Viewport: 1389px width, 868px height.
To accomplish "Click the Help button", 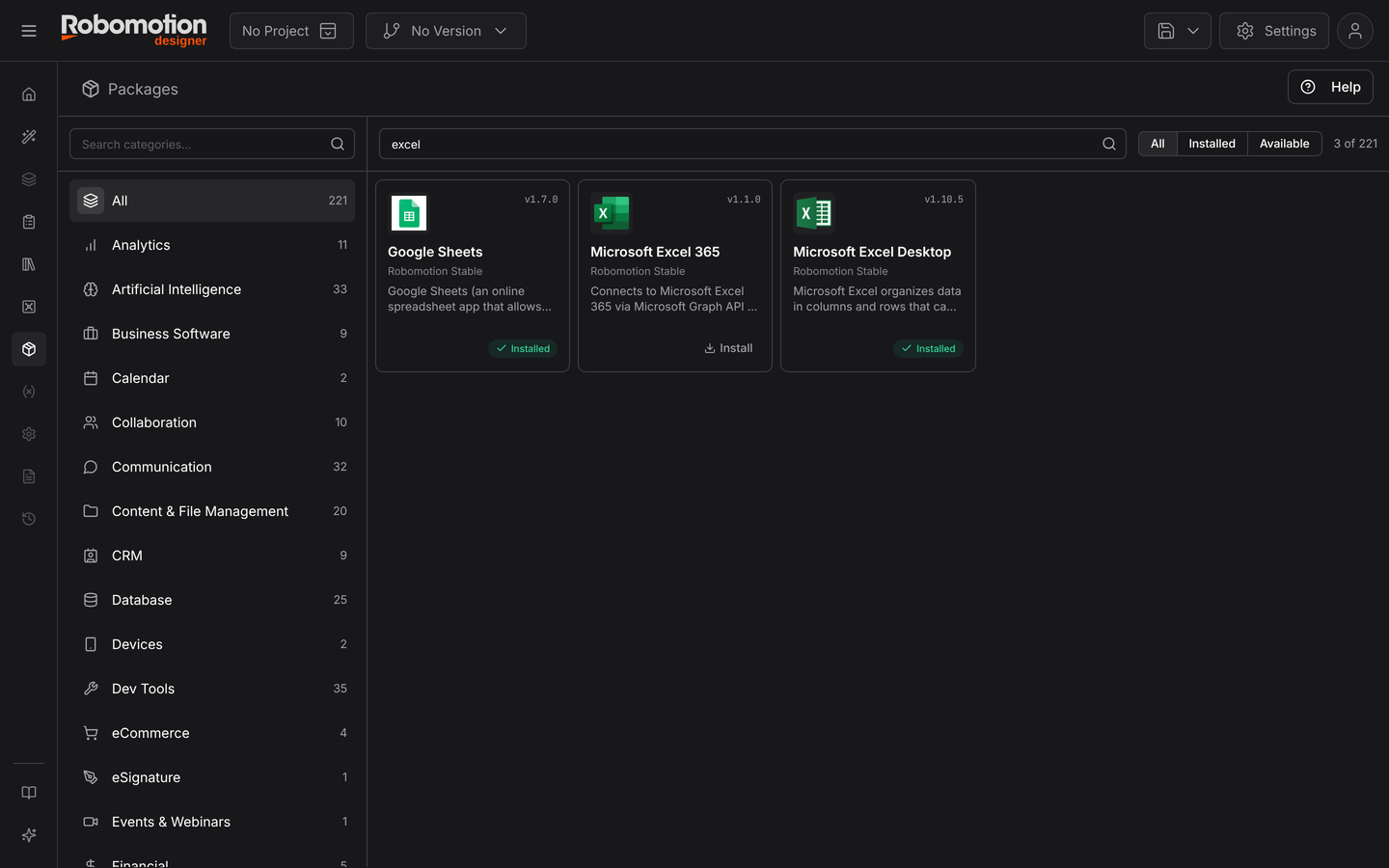I will (1330, 87).
